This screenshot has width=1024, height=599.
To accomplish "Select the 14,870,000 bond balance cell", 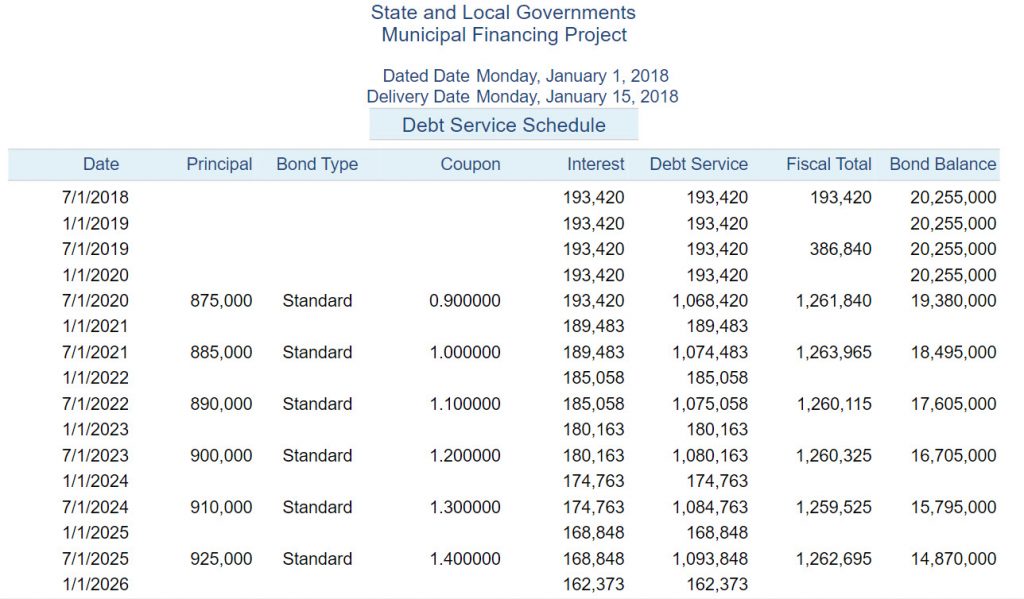I will (953, 559).
